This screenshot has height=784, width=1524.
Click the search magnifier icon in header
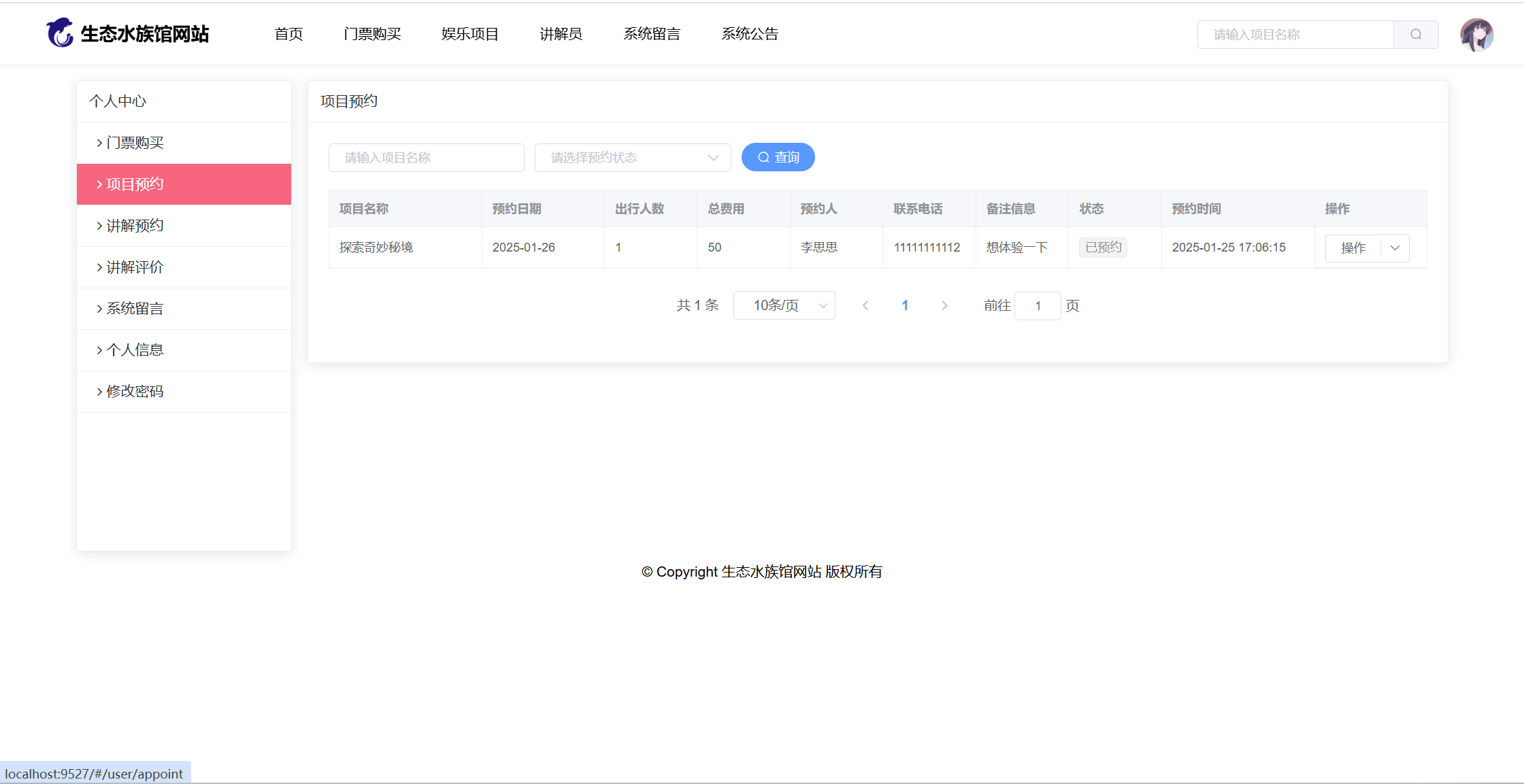tap(1416, 35)
